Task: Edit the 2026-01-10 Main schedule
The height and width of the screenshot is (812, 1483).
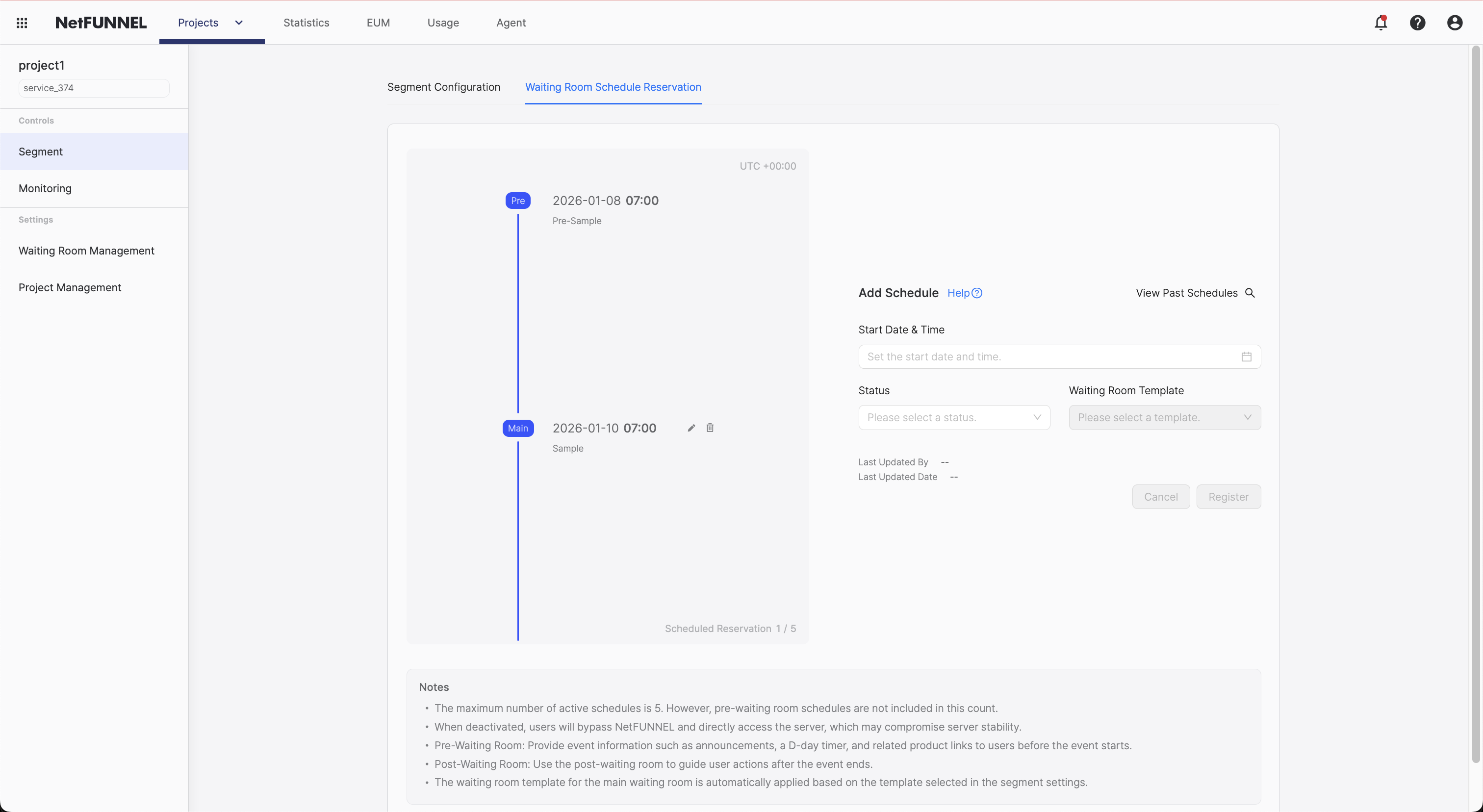Action: (x=691, y=428)
